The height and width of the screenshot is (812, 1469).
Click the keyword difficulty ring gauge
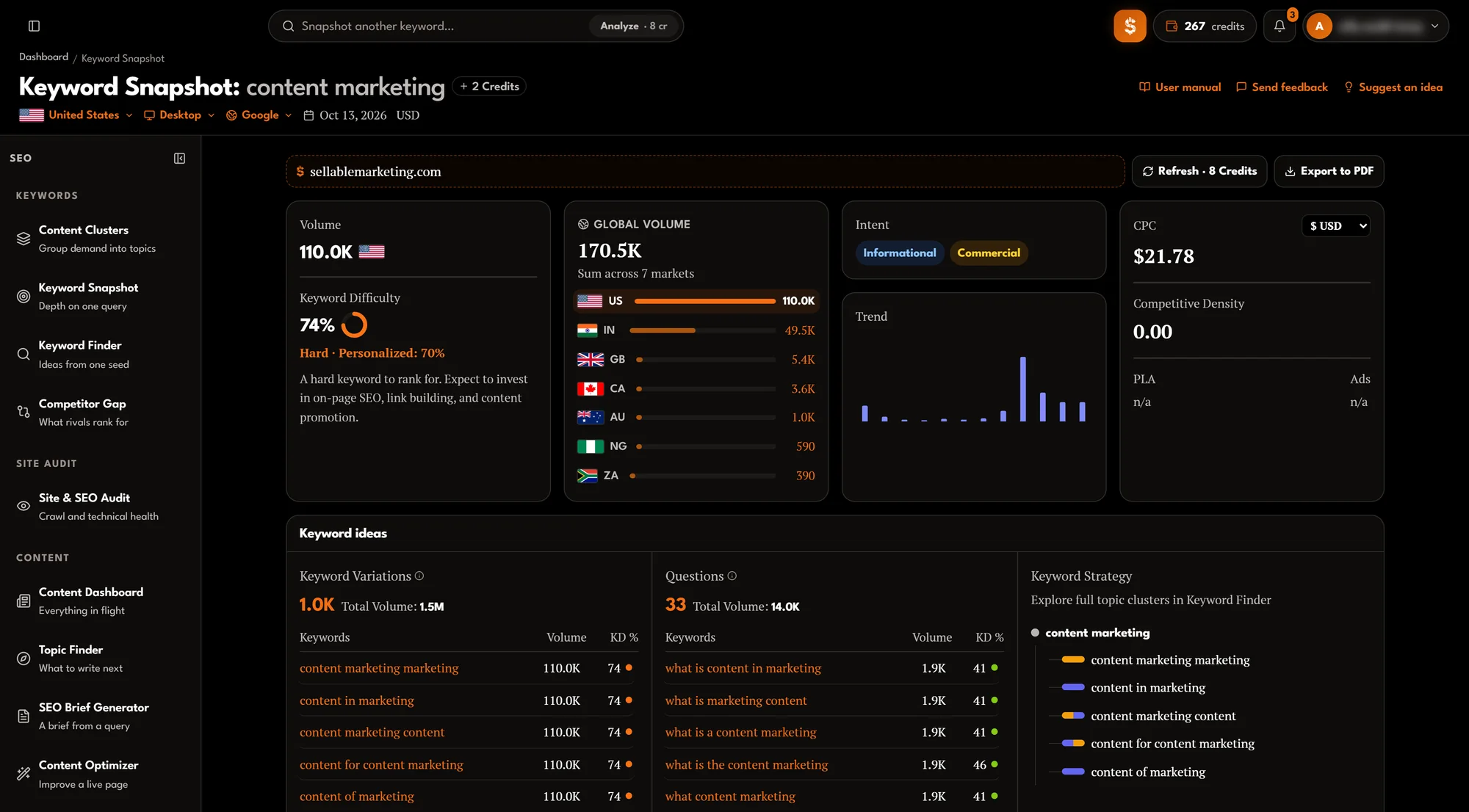(x=354, y=325)
